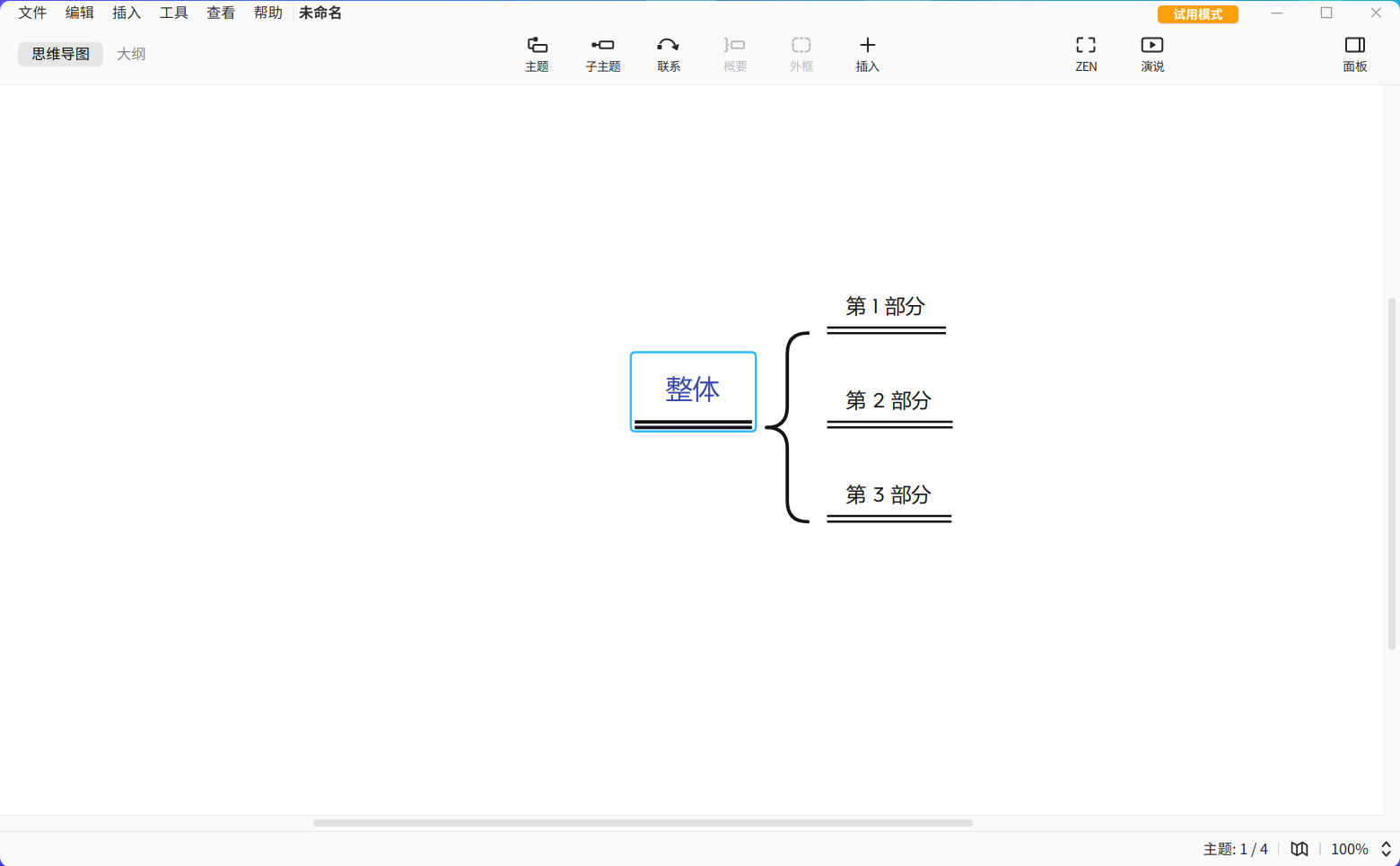
Task: Open the 工具 menu
Action: 174,13
